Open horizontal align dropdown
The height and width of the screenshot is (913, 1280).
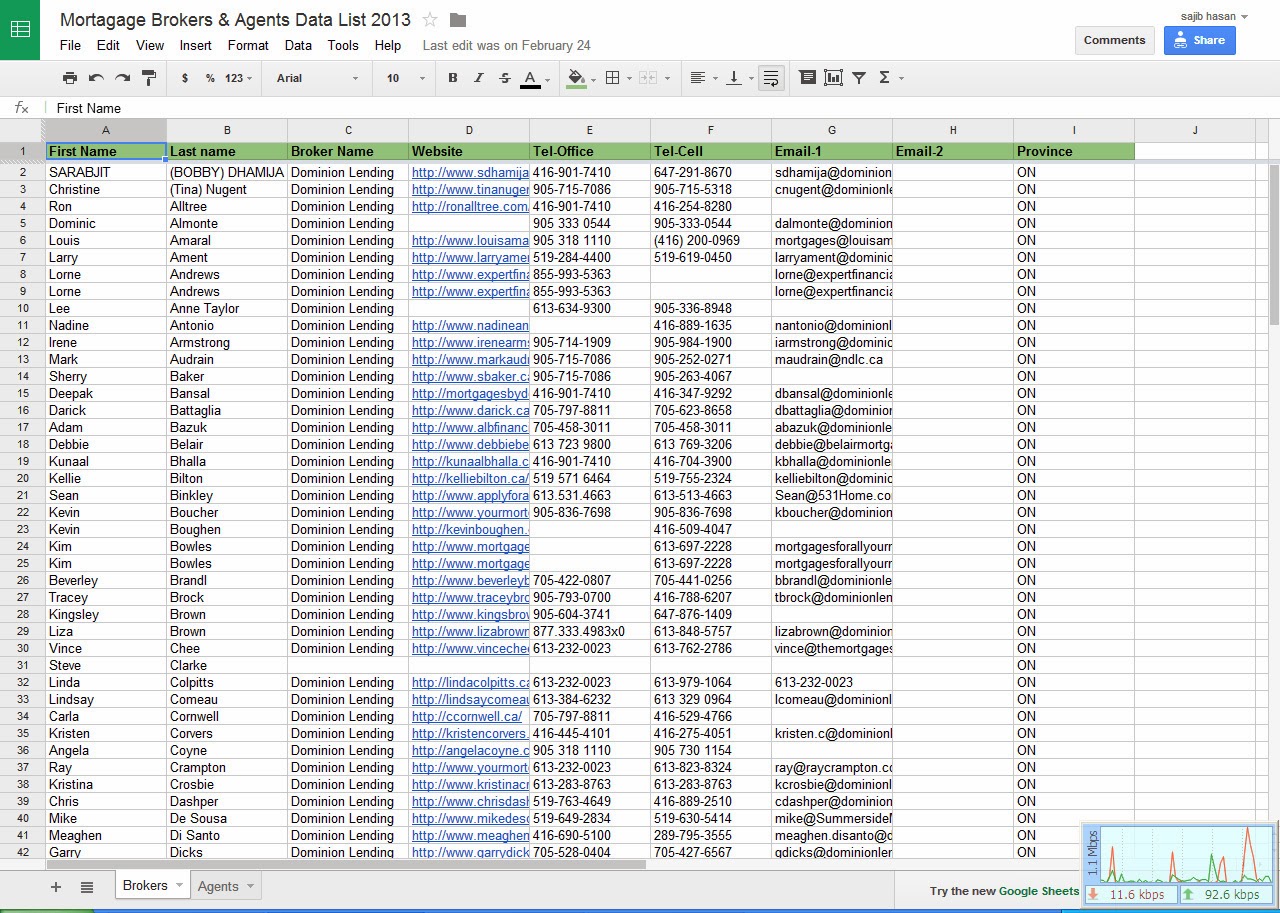[704, 78]
